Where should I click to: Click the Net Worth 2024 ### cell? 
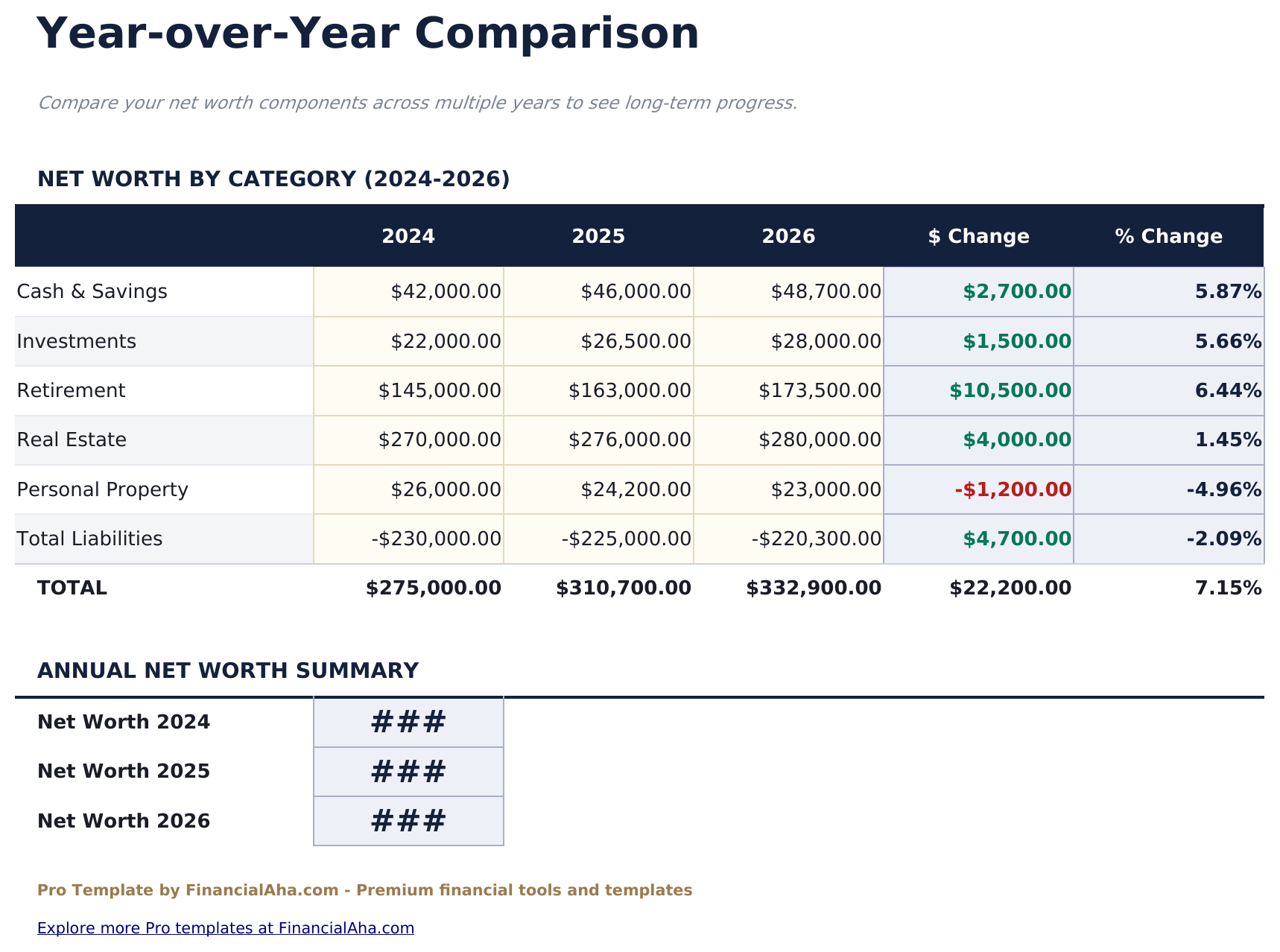click(408, 721)
